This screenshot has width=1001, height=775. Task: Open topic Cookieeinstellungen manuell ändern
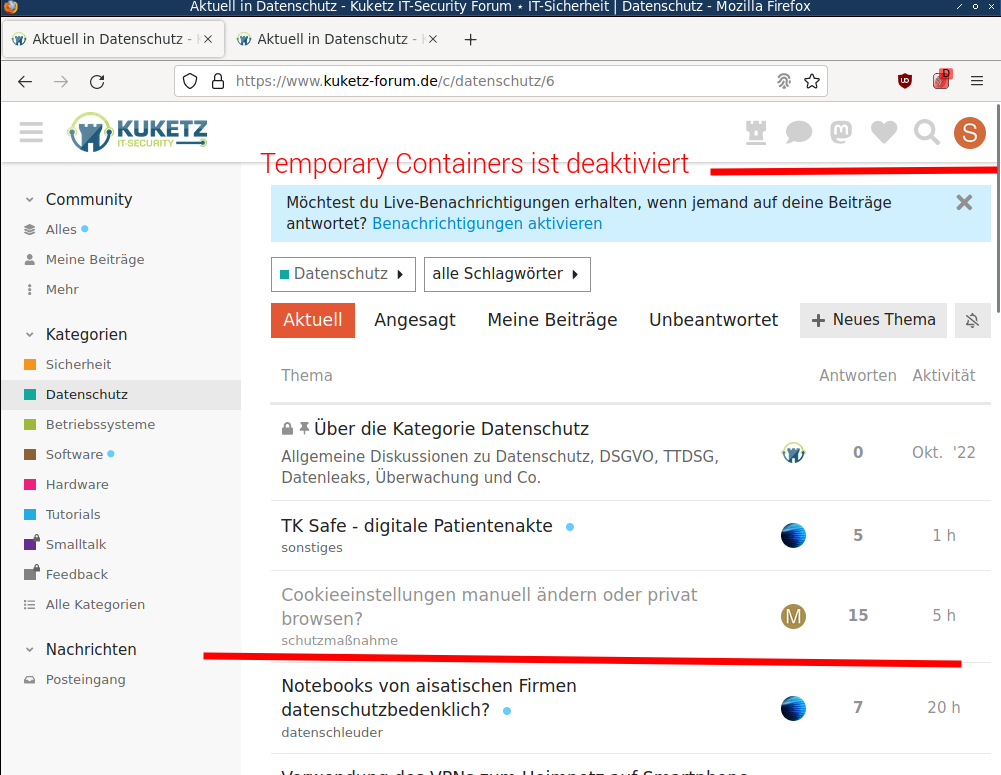pyautogui.click(x=489, y=606)
